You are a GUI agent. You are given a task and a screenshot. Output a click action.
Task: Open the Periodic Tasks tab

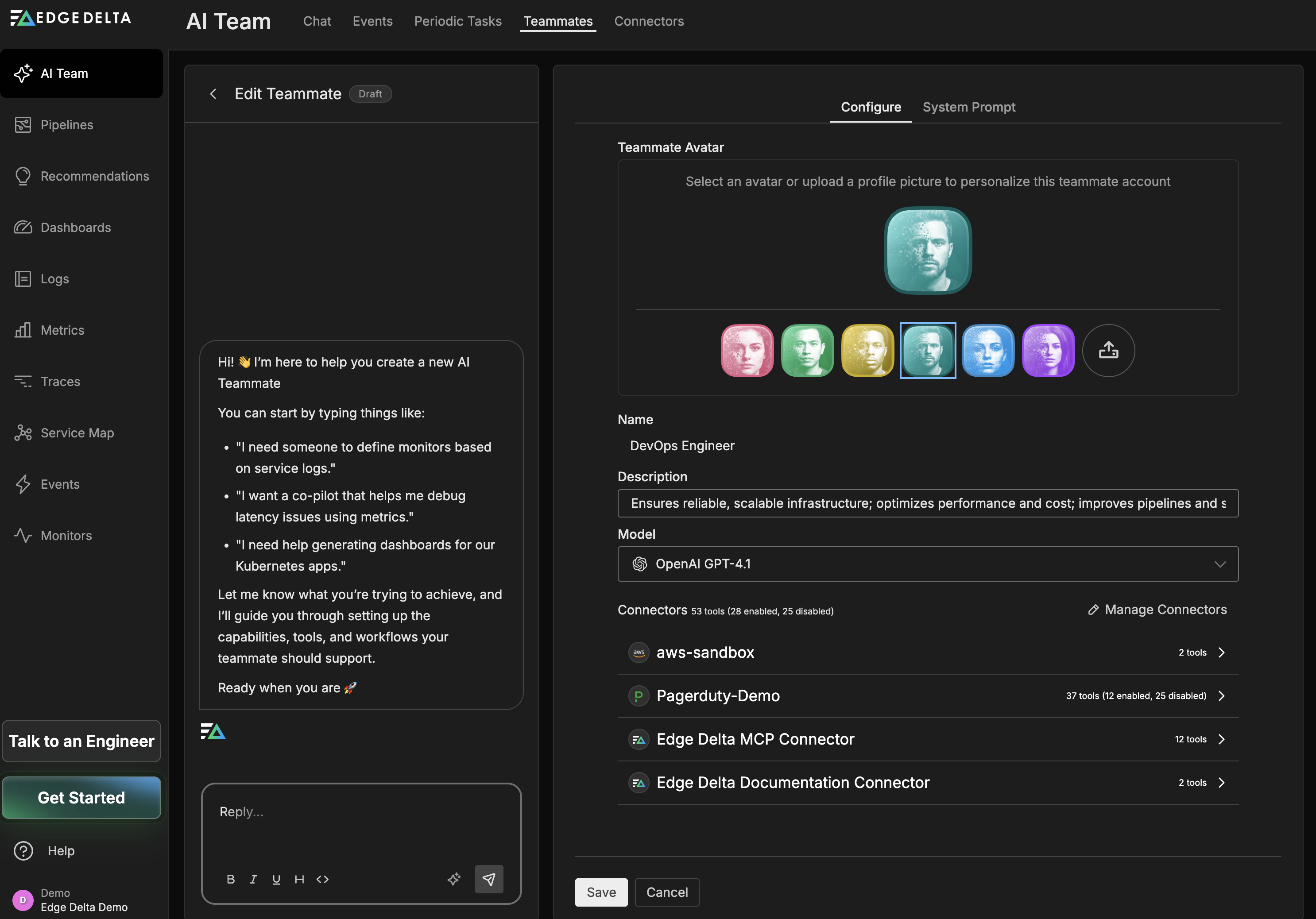pyautogui.click(x=457, y=21)
